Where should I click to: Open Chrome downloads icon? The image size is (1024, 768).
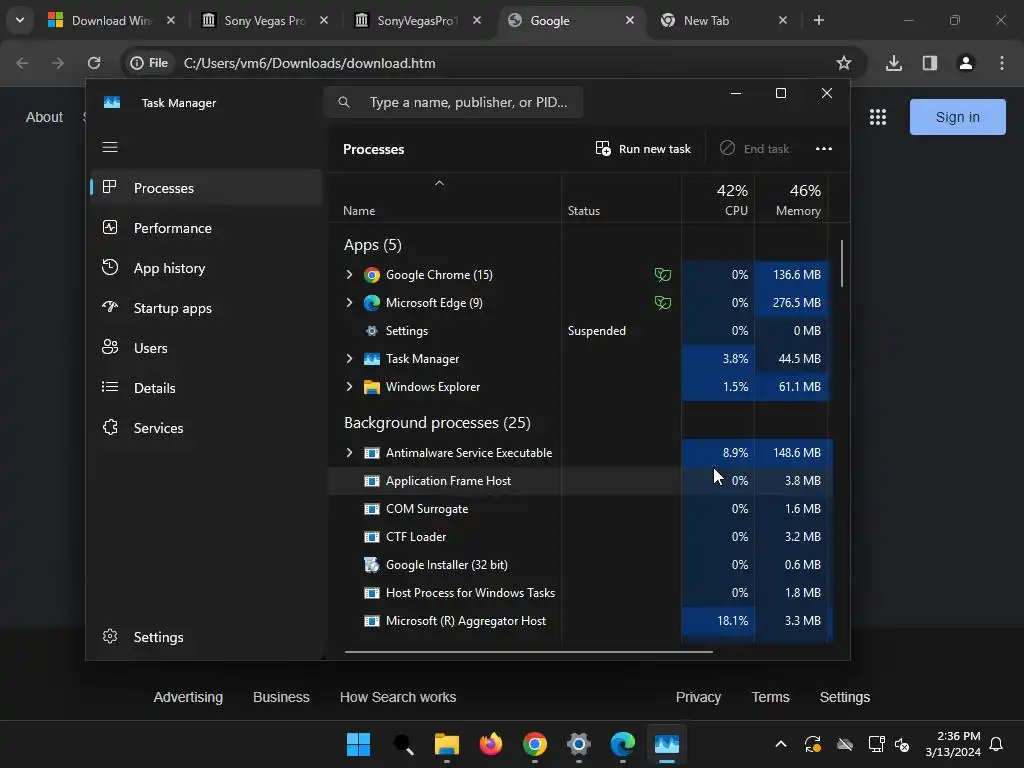point(893,63)
